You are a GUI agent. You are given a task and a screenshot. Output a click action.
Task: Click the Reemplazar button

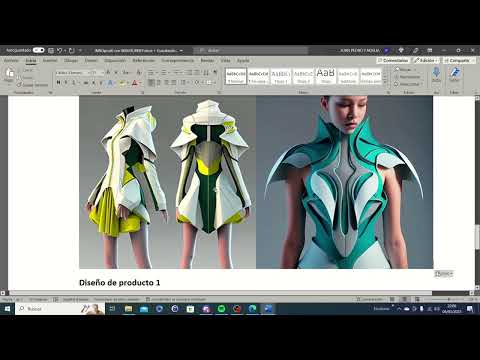pos(407,77)
